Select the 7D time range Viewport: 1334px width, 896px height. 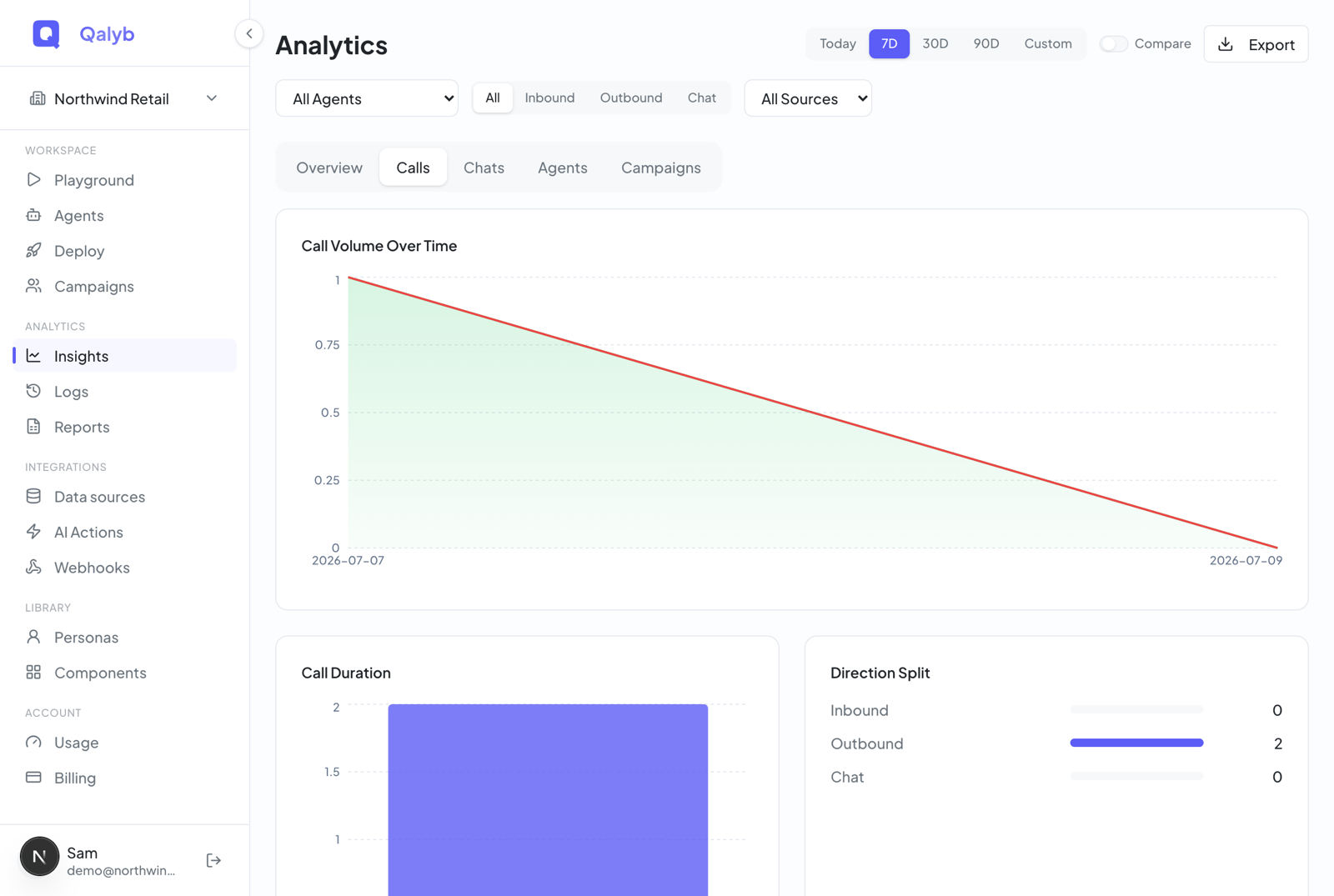pos(890,43)
